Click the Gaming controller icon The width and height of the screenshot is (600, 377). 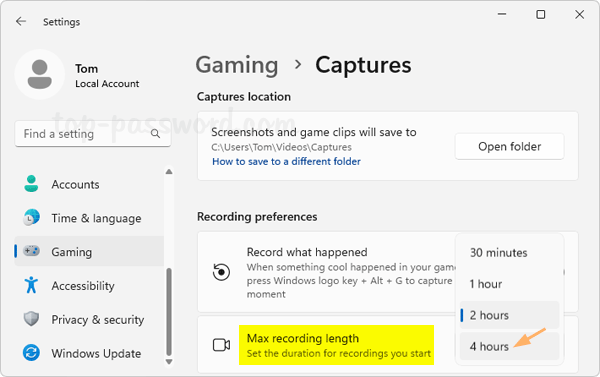tap(31, 251)
